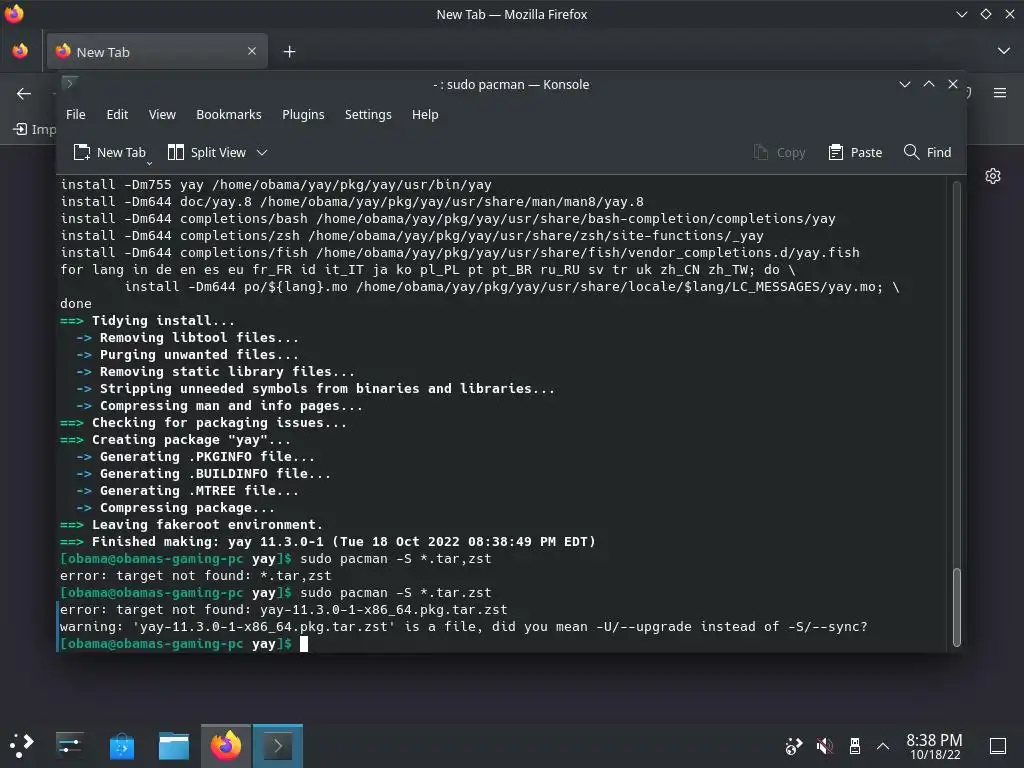This screenshot has width=1024, height=768.
Task: Open System Settings from the taskbar
Action: coord(69,745)
